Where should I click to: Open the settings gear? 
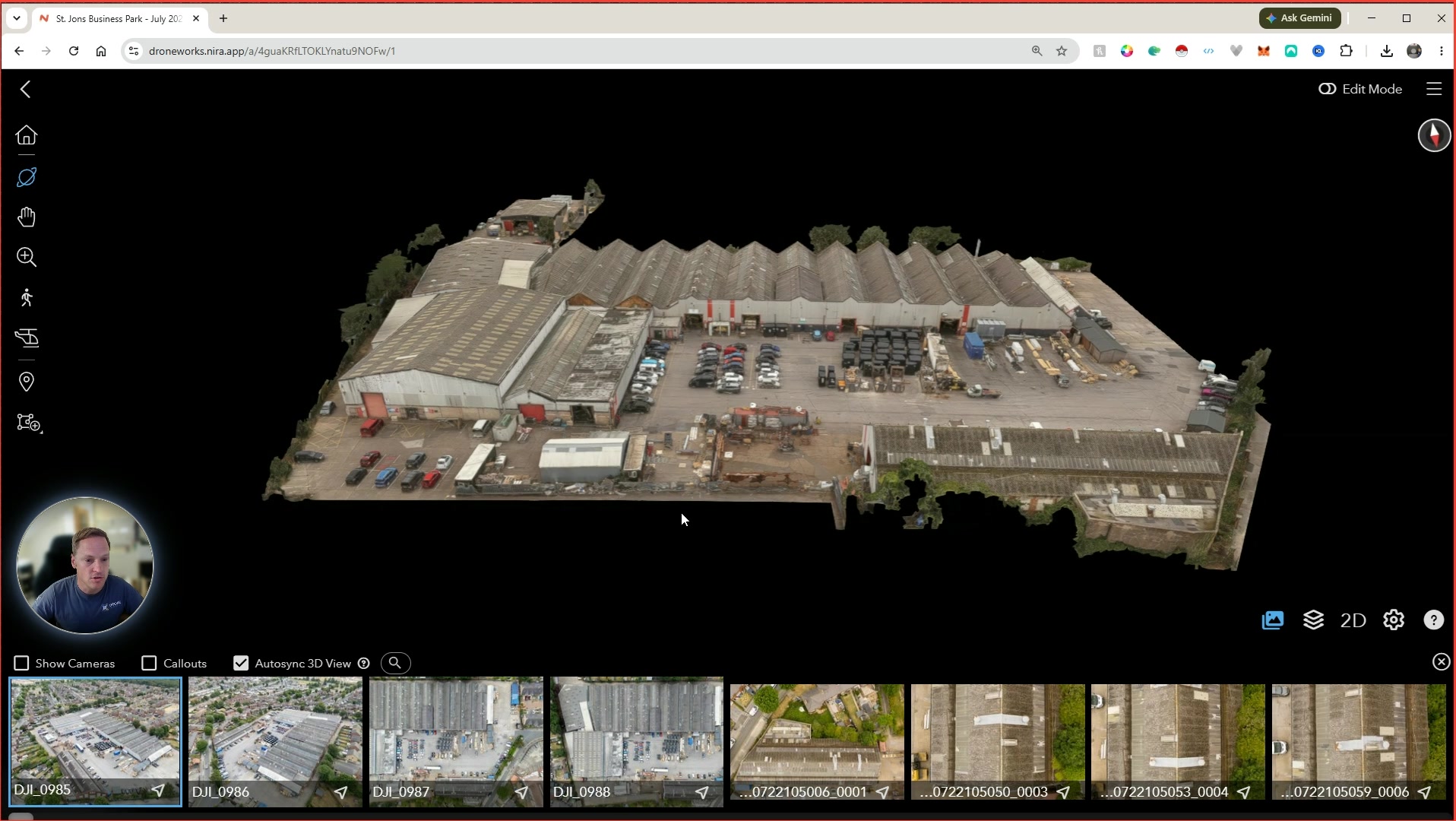click(1394, 620)
